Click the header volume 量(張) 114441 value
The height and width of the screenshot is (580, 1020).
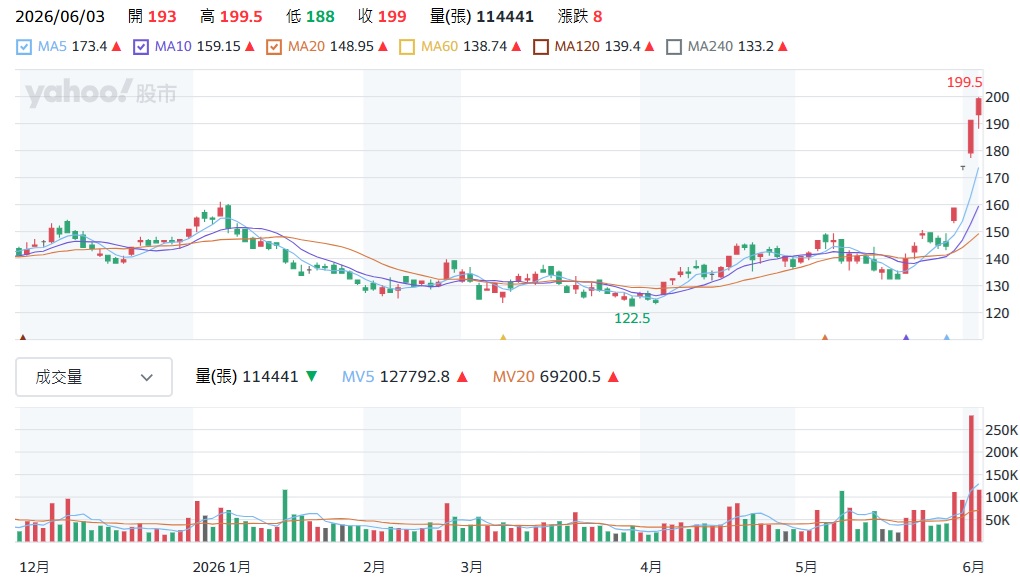tap(505, 16)
